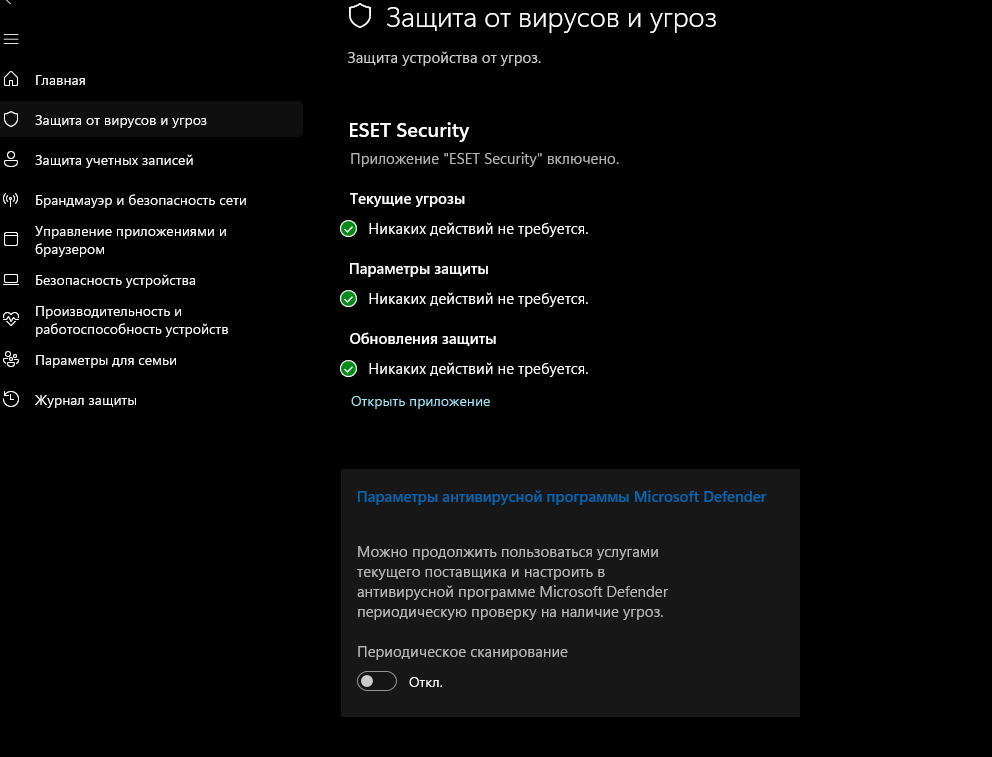
Task: Click the protection history clock icon
Action: (11, 400)
